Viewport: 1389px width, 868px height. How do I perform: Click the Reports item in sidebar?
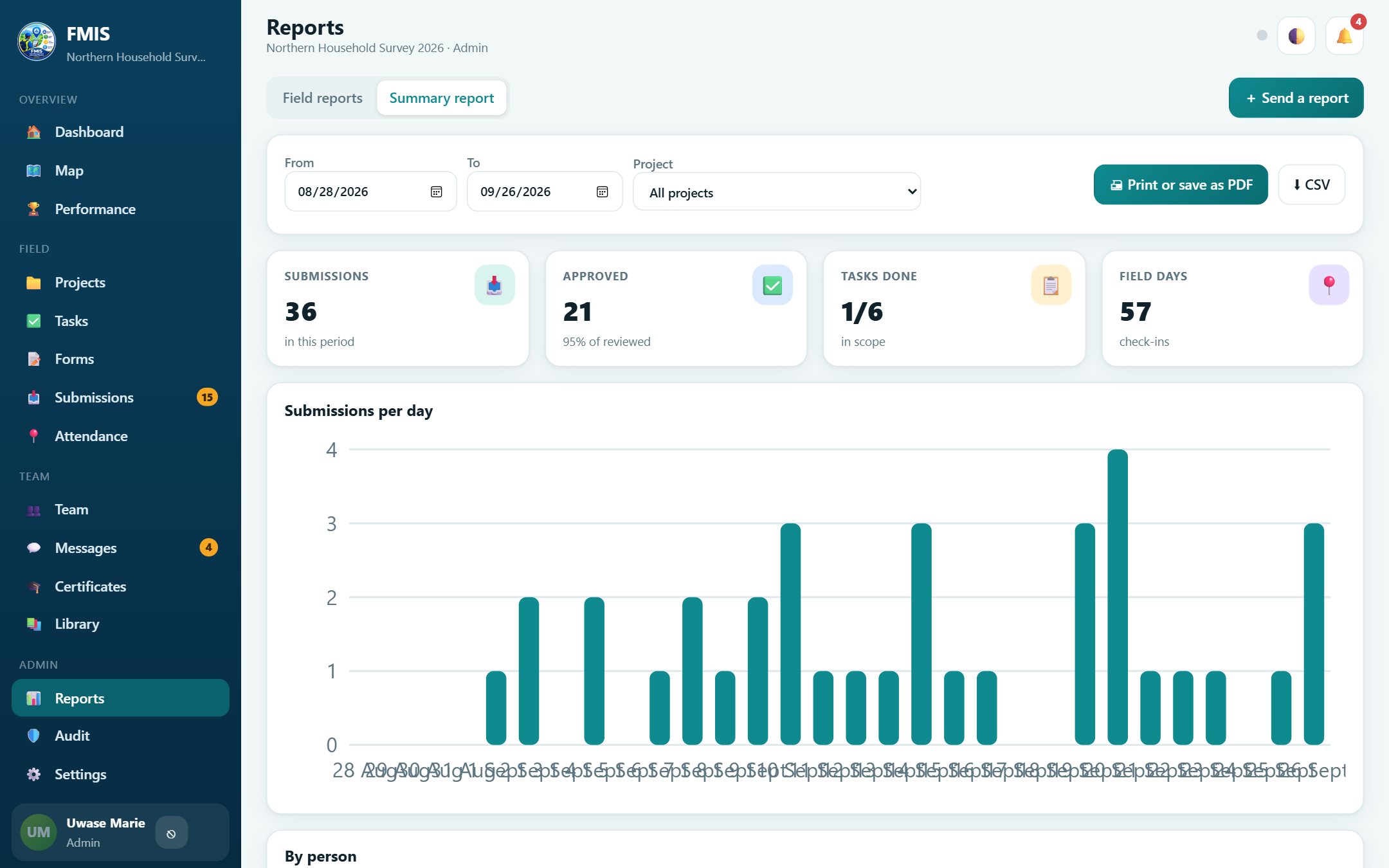pyautogui.click(x=120, y=698)
